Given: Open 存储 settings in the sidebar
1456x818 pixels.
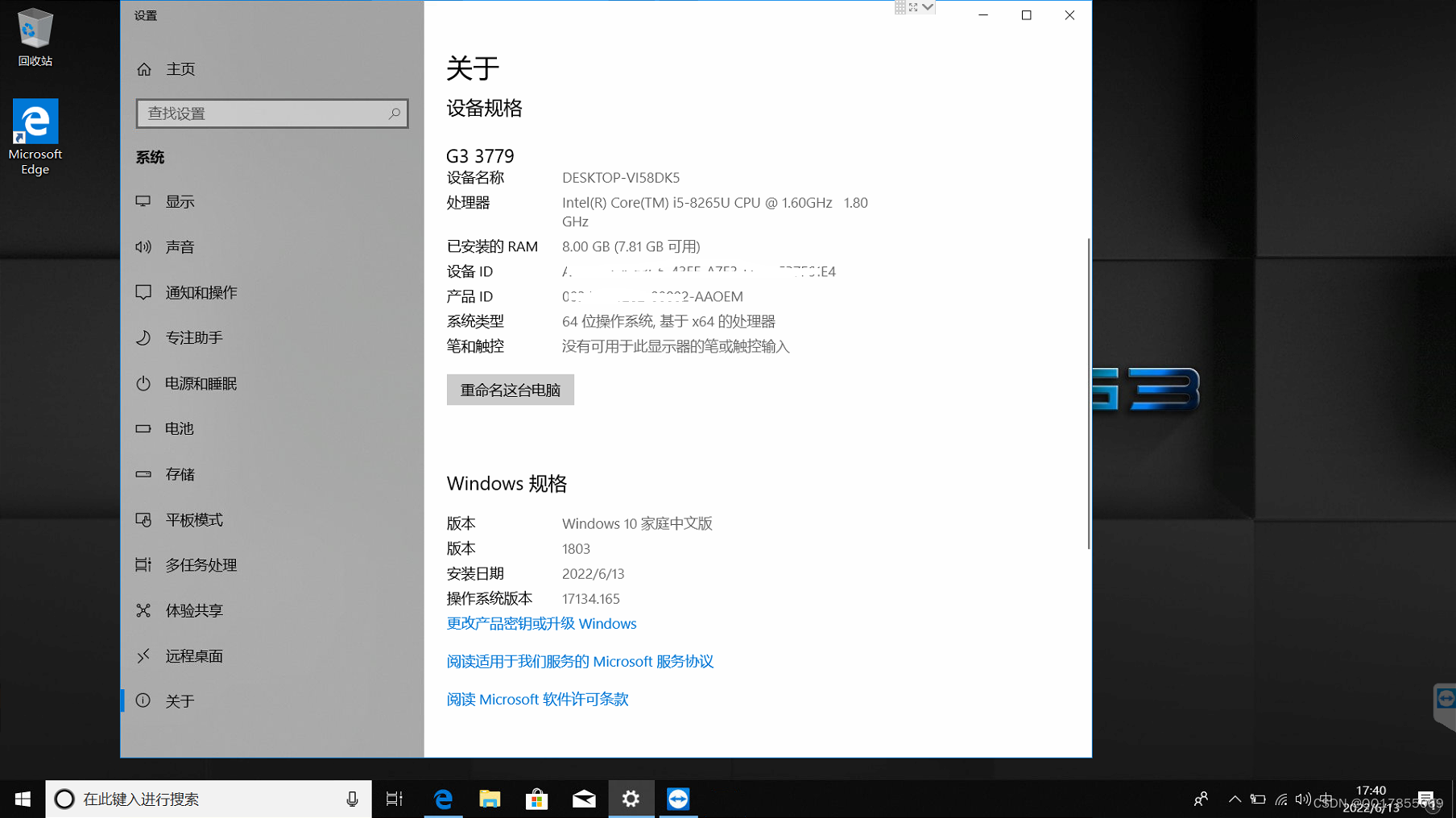Looking at the screenshot, I should coord(179,474).
